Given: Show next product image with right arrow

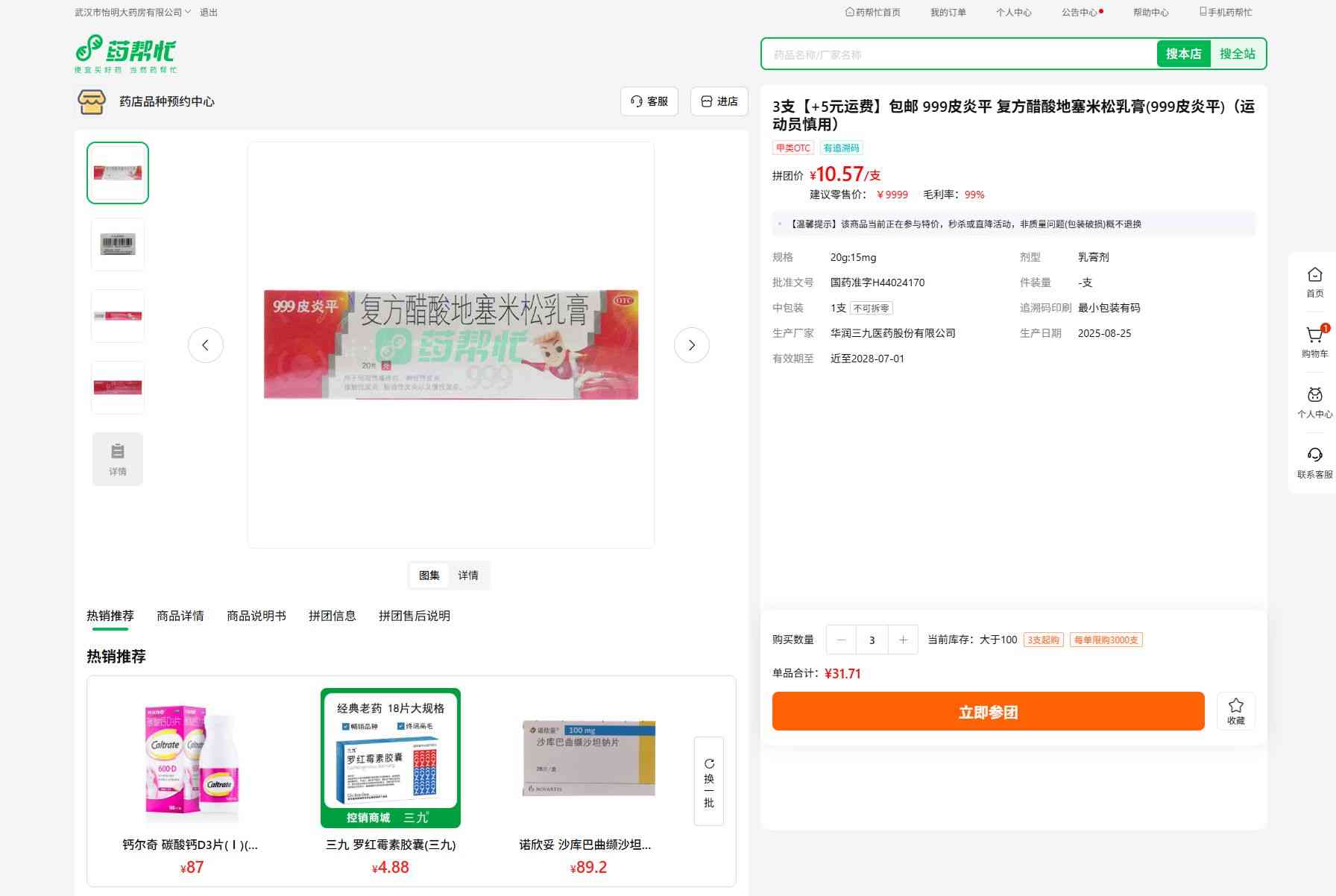Looking at the screenshot, I should [x=691, y=345].
